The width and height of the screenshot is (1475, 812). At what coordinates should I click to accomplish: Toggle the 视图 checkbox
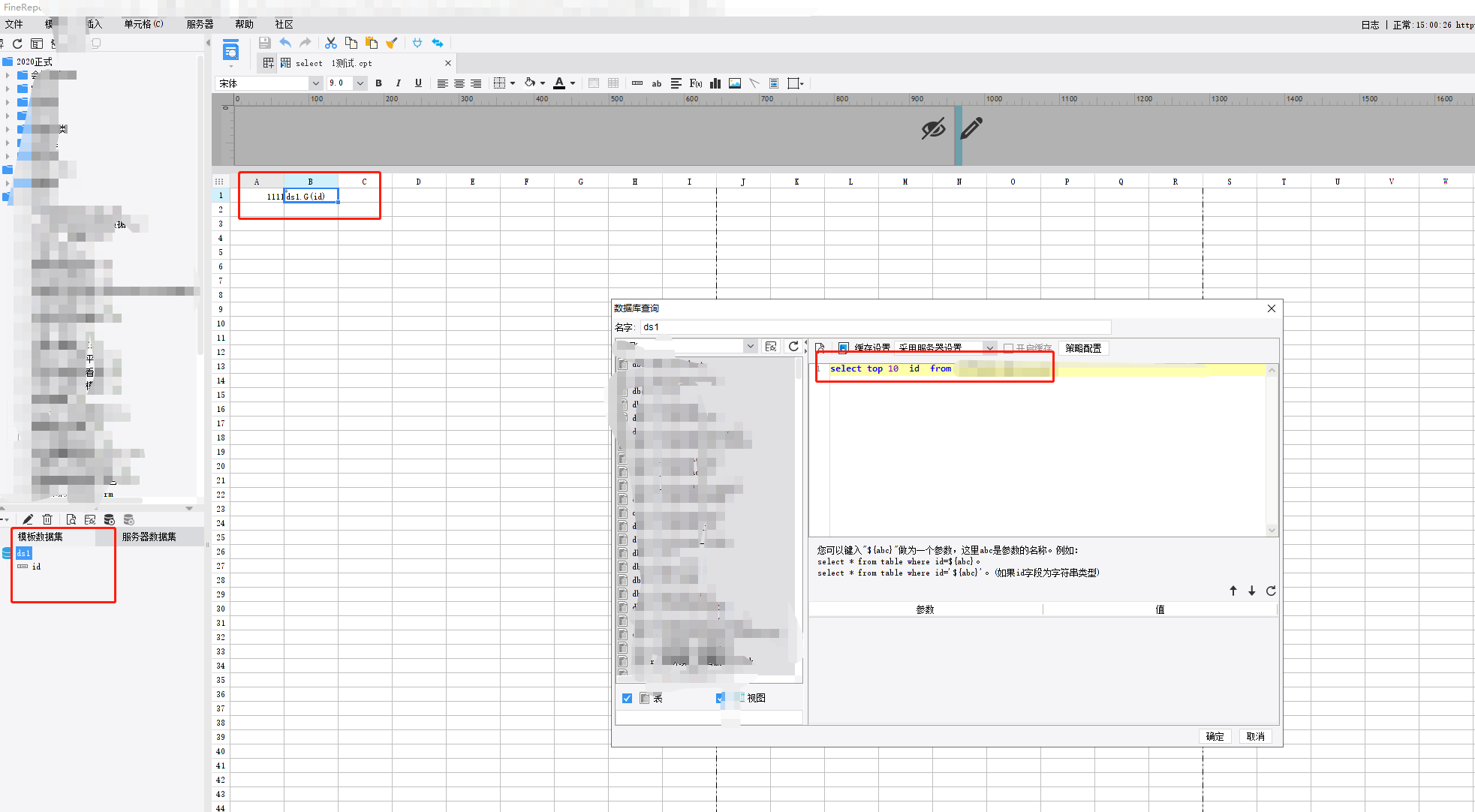(x=721, y=698)
